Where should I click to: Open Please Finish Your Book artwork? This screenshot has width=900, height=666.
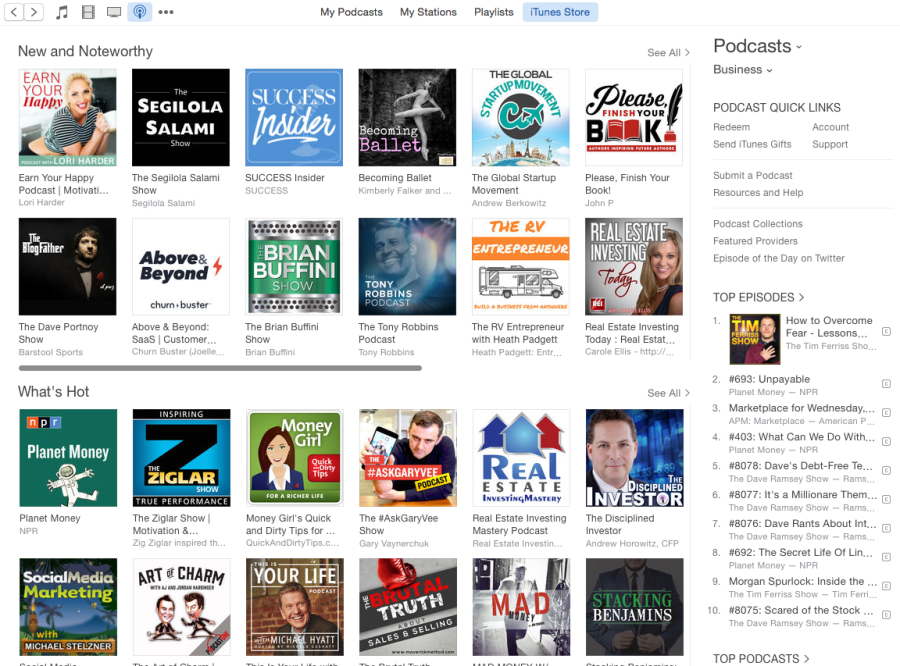pyautogui.click(x=634, y=118)
